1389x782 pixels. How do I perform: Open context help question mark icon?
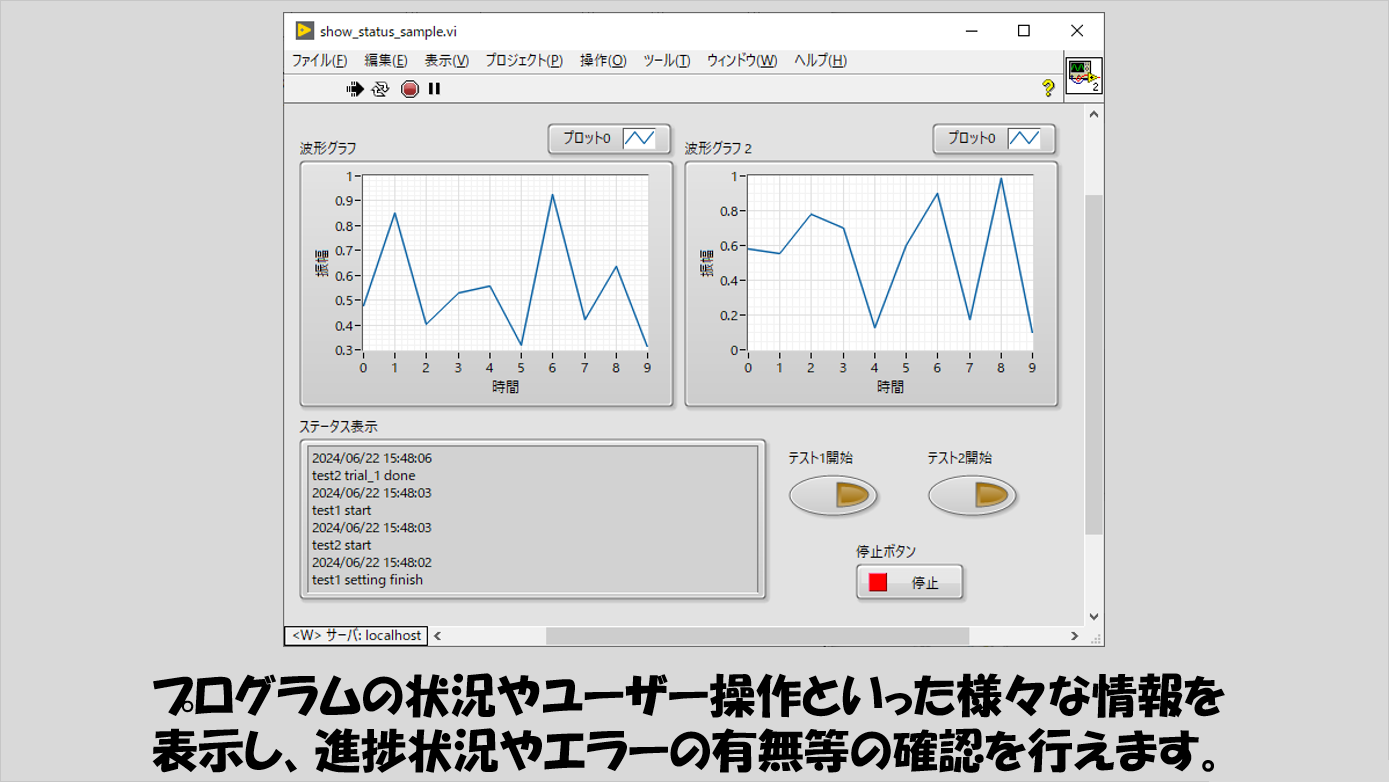[x=1048, y=88]
